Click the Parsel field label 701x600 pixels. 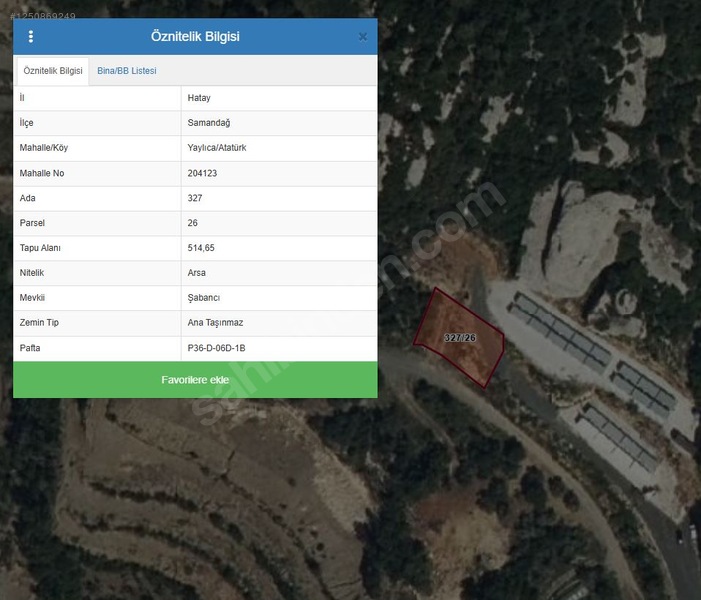tap(32, 223)
